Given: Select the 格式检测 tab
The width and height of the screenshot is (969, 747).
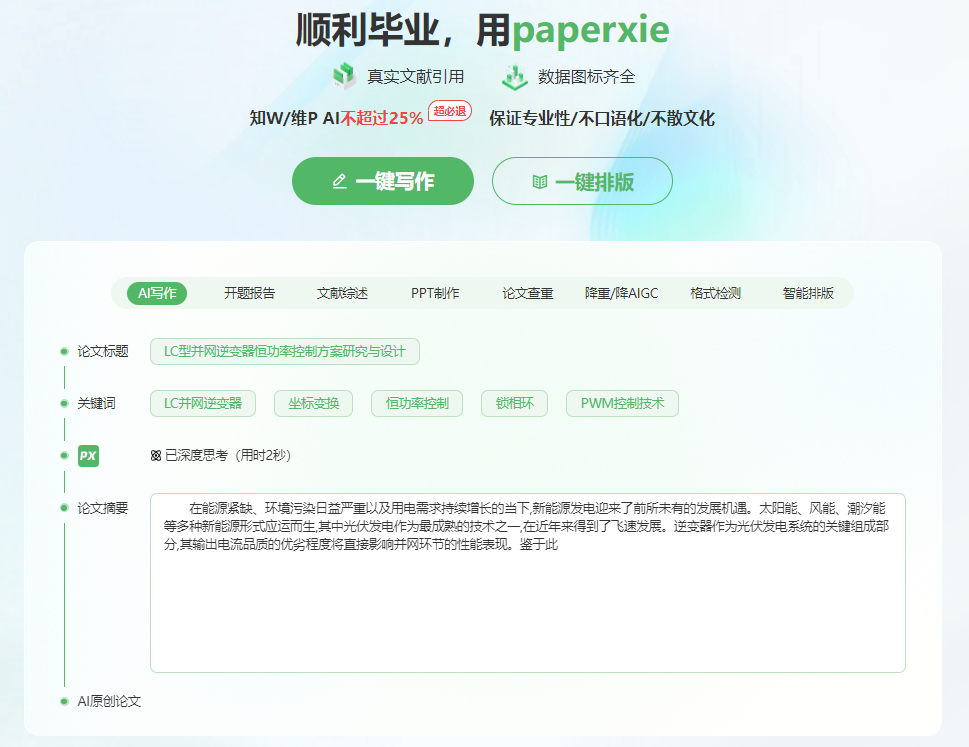Looking at the screenshot, I should click(x=715, y=293).
